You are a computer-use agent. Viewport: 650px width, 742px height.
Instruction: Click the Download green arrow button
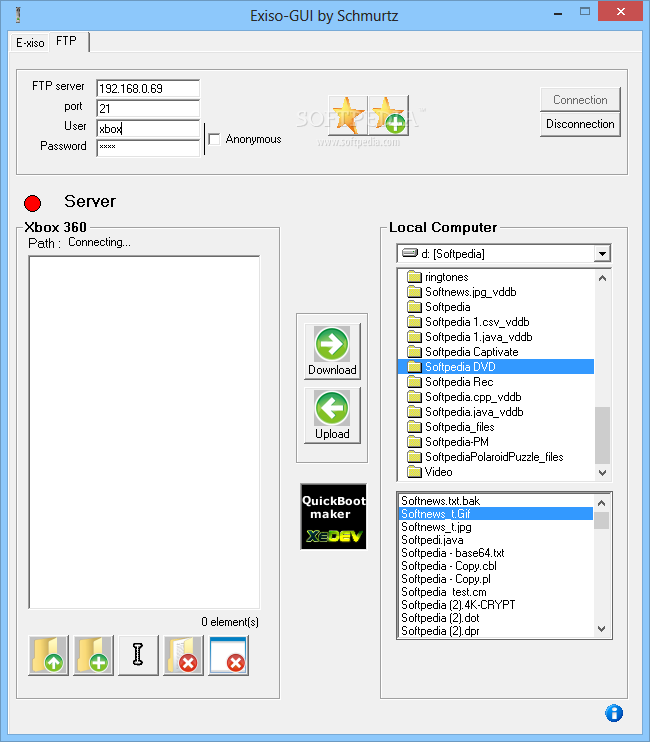332,351
